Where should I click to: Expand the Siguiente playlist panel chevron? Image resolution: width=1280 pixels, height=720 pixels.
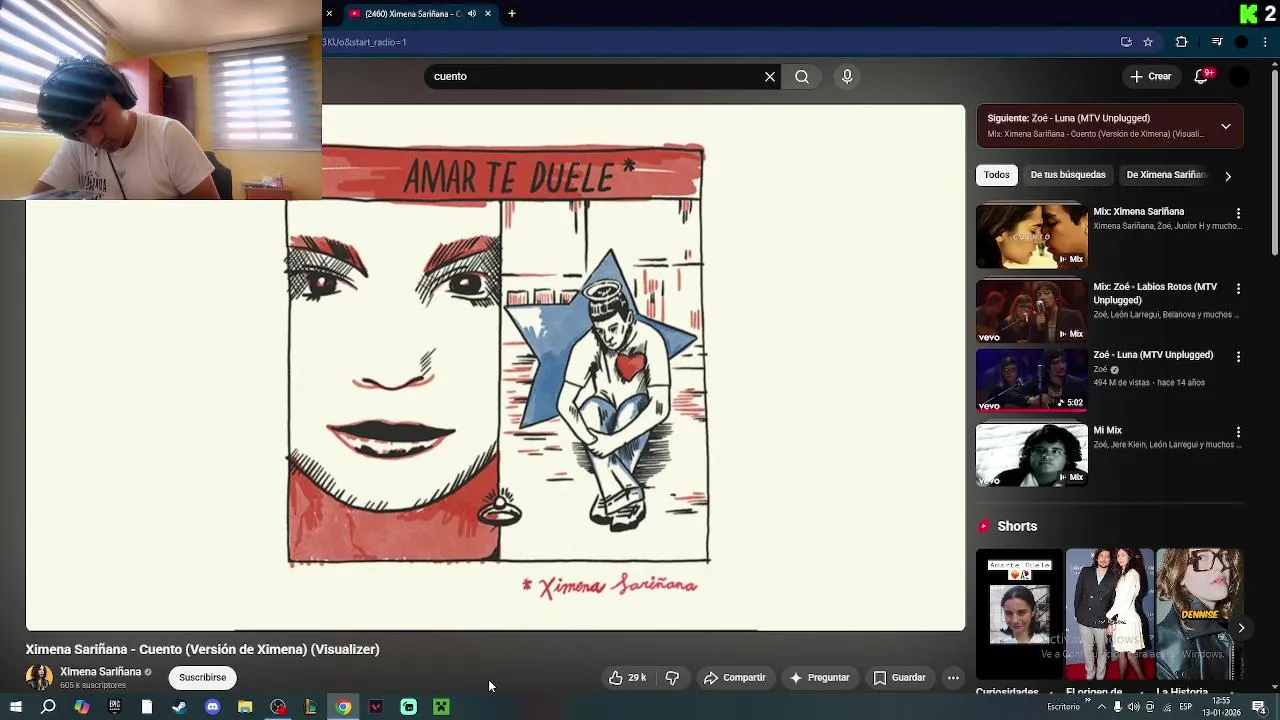[1226, 126]
